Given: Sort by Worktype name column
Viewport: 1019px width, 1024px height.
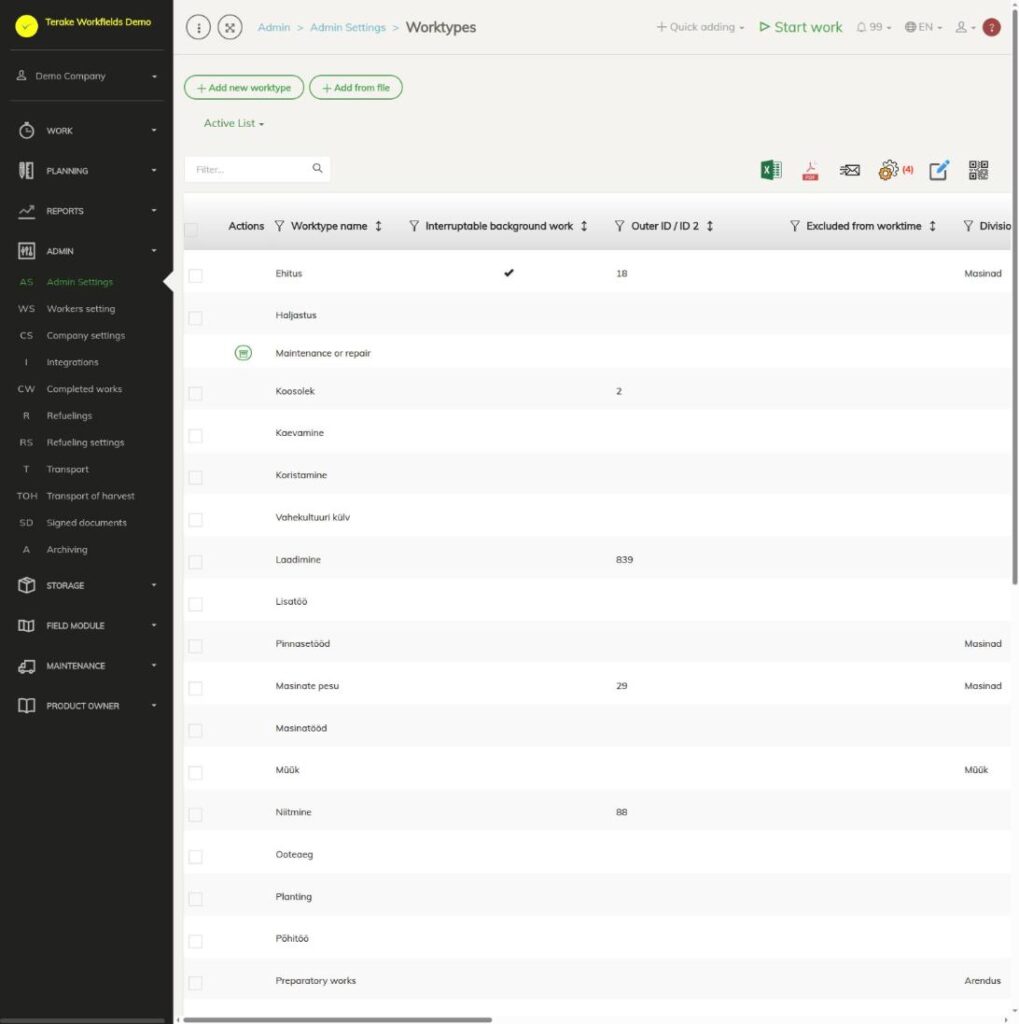Looking at the screenshot, I should 378,226.
